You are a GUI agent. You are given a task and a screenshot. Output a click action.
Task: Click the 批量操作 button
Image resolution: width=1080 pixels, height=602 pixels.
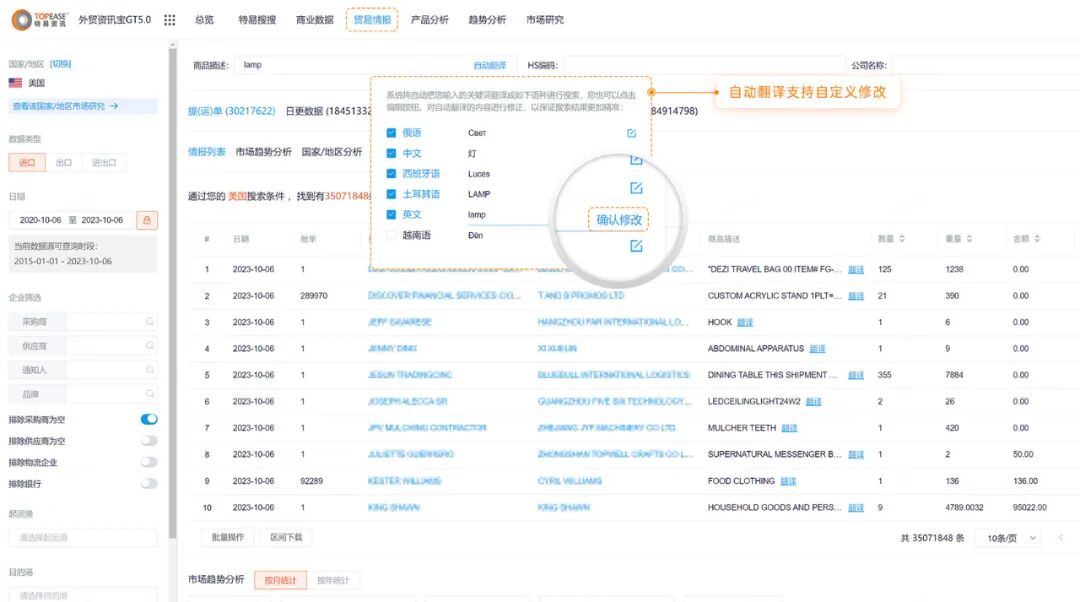click(x=228, y=537)
